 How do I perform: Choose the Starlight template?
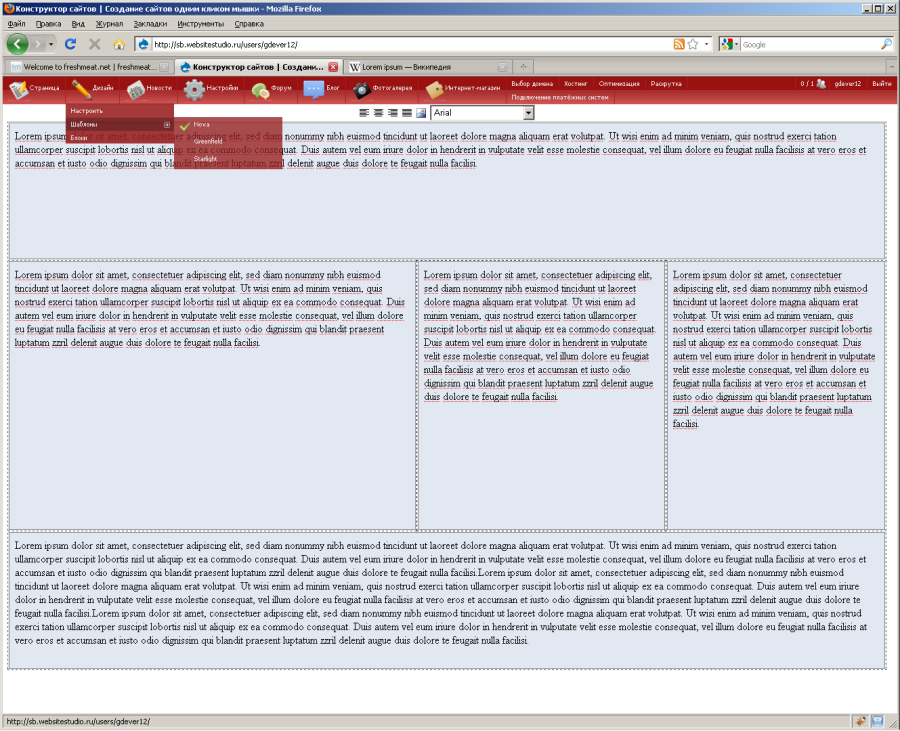[205, 158]
